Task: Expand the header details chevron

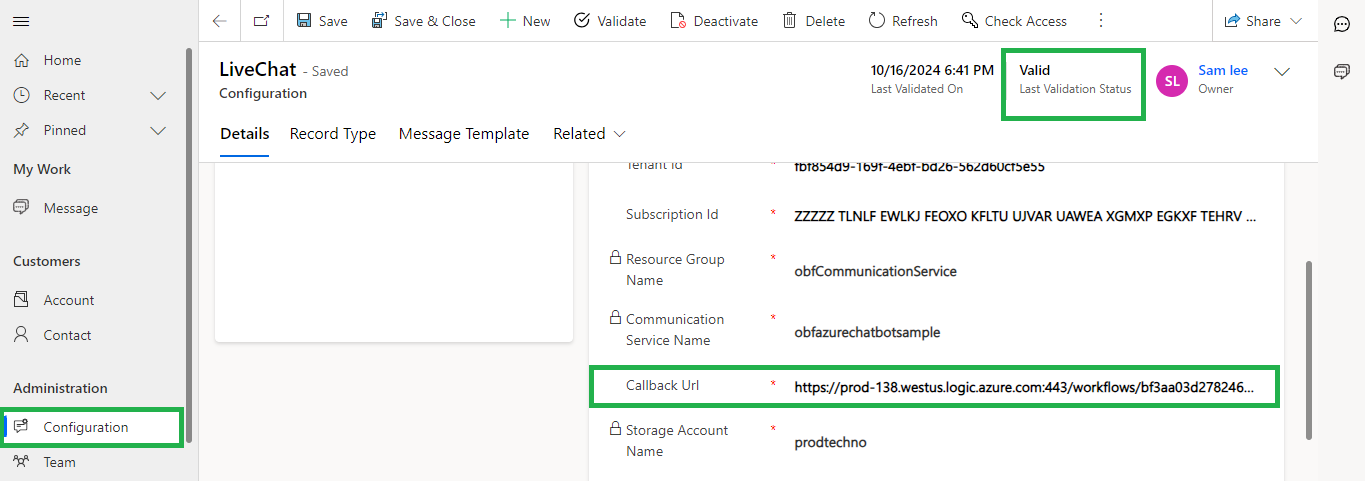Action: tap(1281, 72)
